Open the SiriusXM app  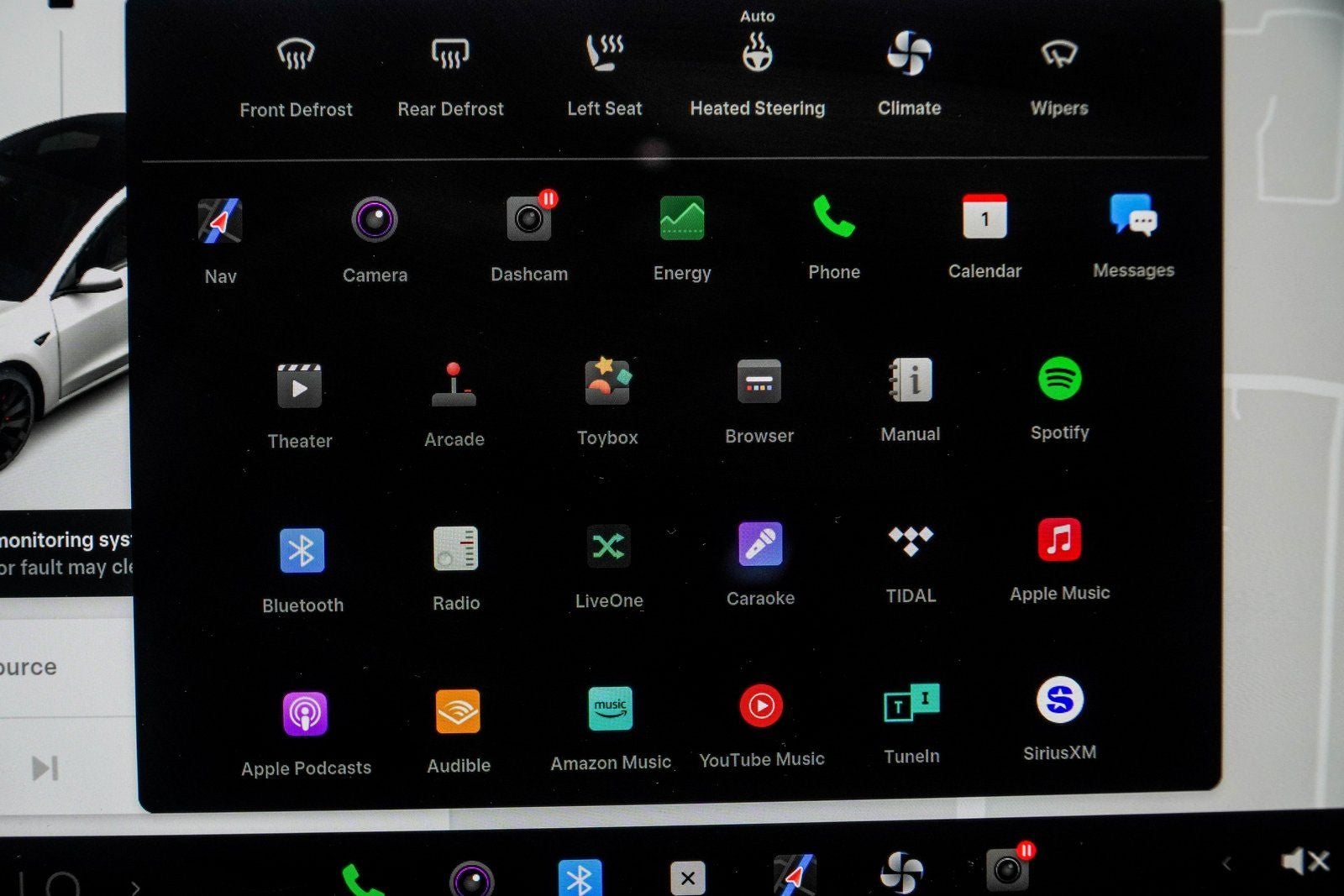tap(1059, 700)
